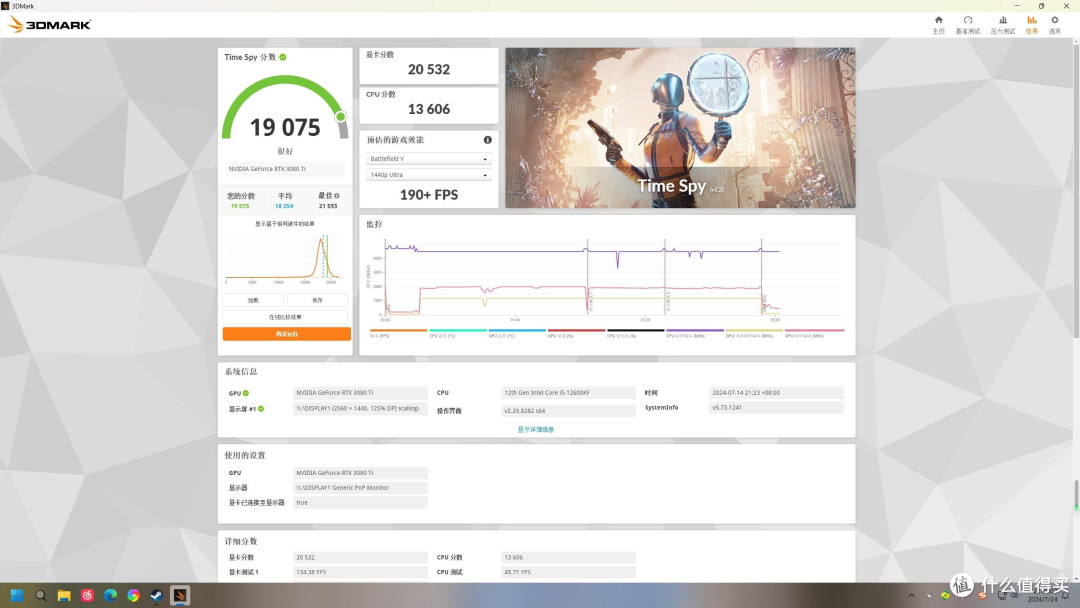
Task: Click the Generic PnP Monitor display field
Action: click(x=360, y=488)
